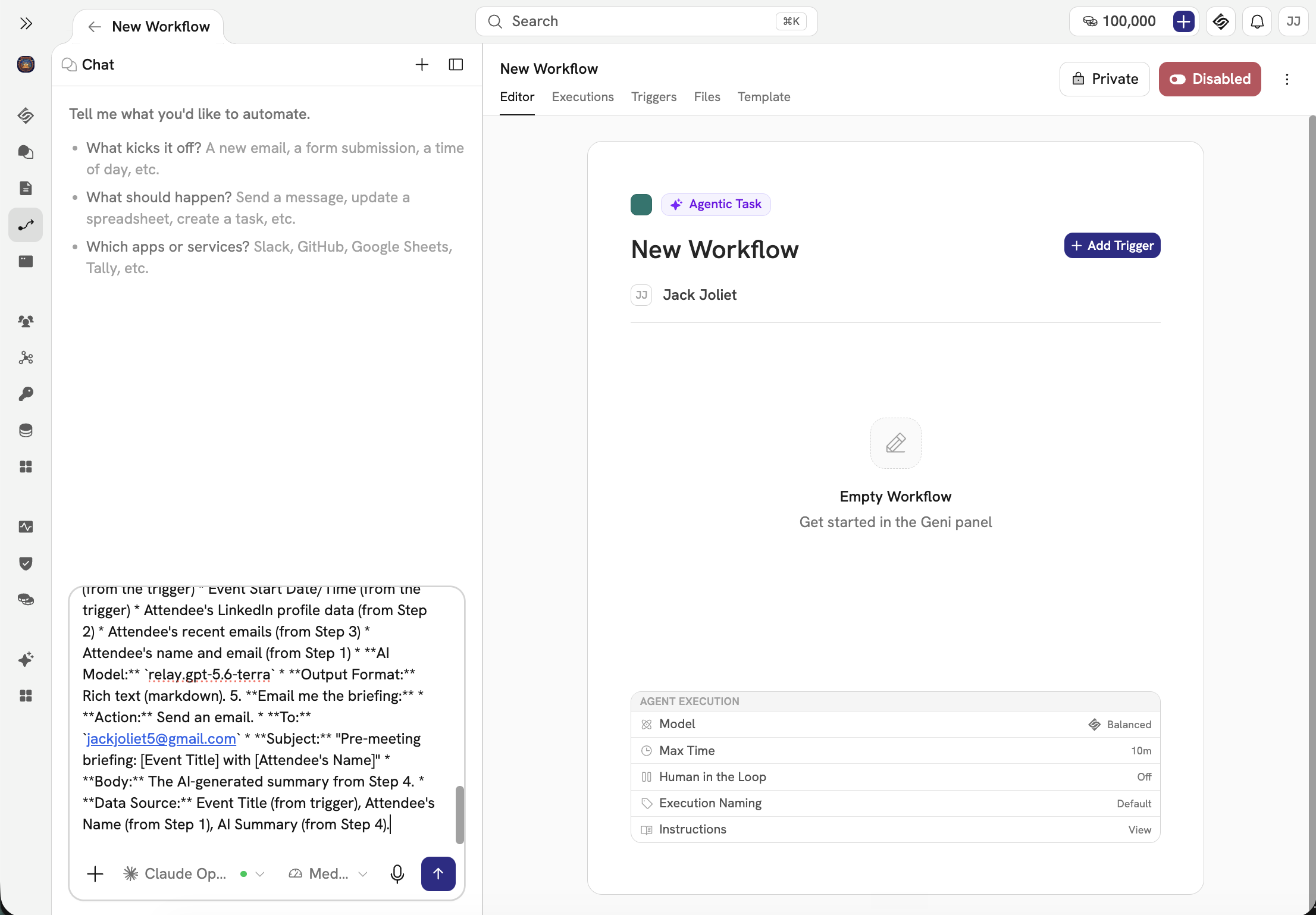Click the green workflow color swatch
Screen dimensions: 1316x915
(641, 205)
